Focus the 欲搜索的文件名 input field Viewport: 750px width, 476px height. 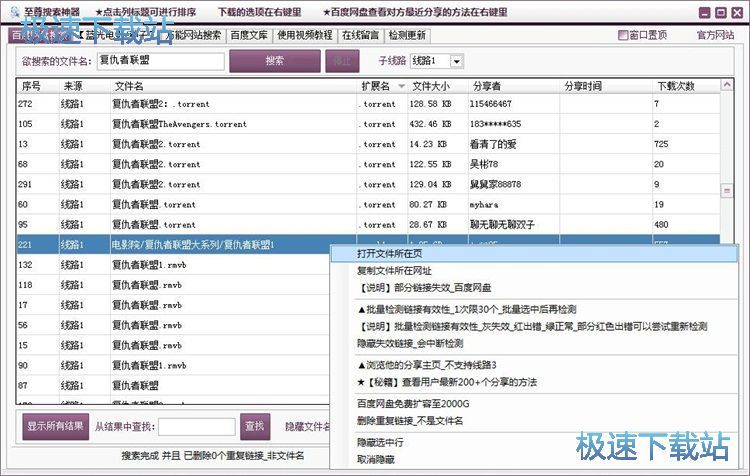[x=161, y=61]
